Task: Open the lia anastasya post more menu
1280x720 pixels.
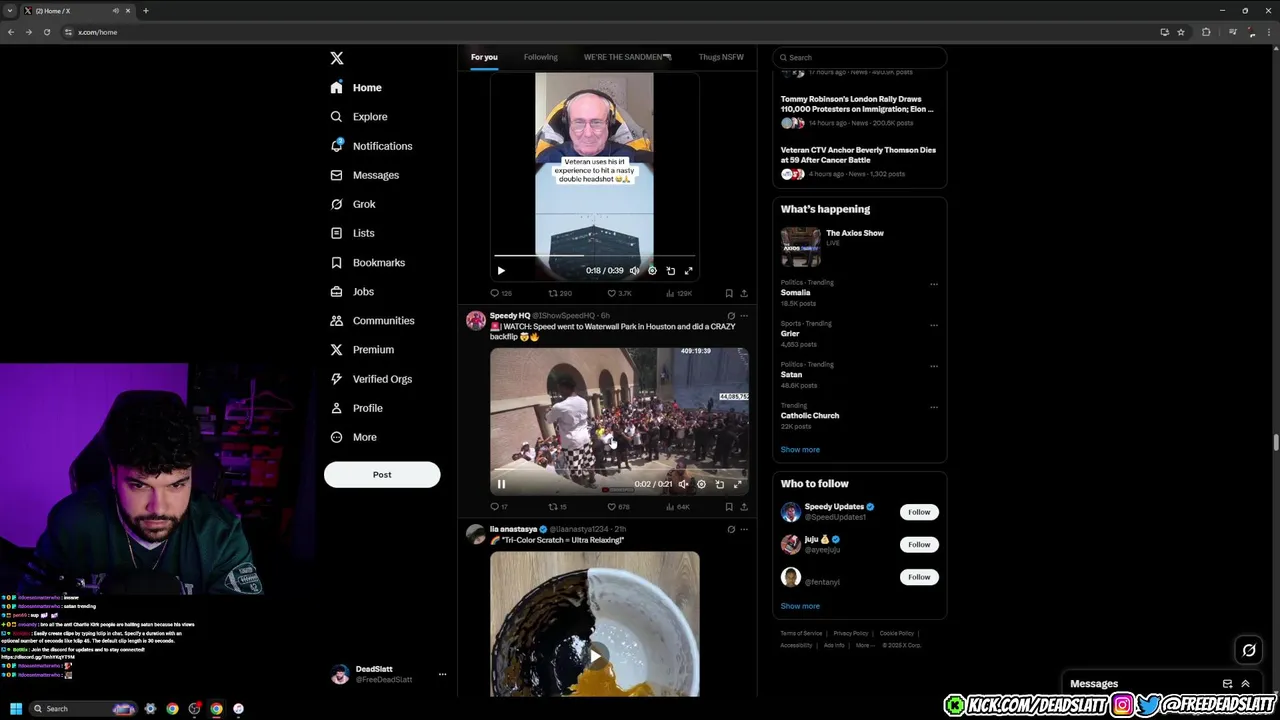Action: 744,529
